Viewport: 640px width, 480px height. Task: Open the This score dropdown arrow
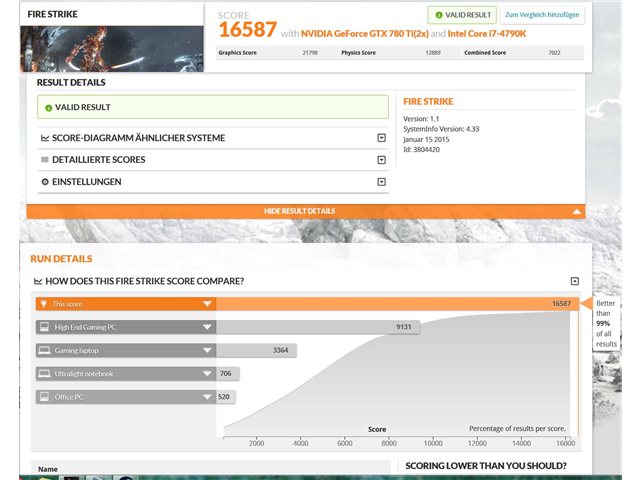click(207, 304)
